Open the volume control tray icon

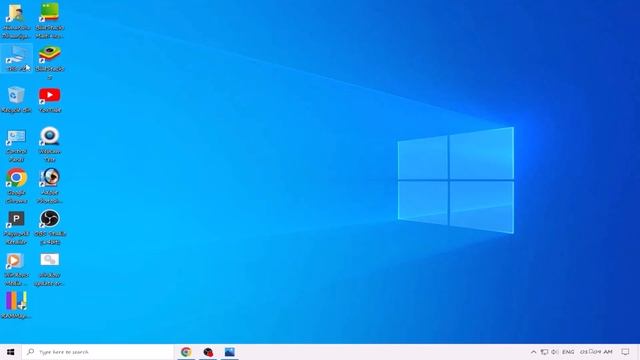click(x=555, y=352)
